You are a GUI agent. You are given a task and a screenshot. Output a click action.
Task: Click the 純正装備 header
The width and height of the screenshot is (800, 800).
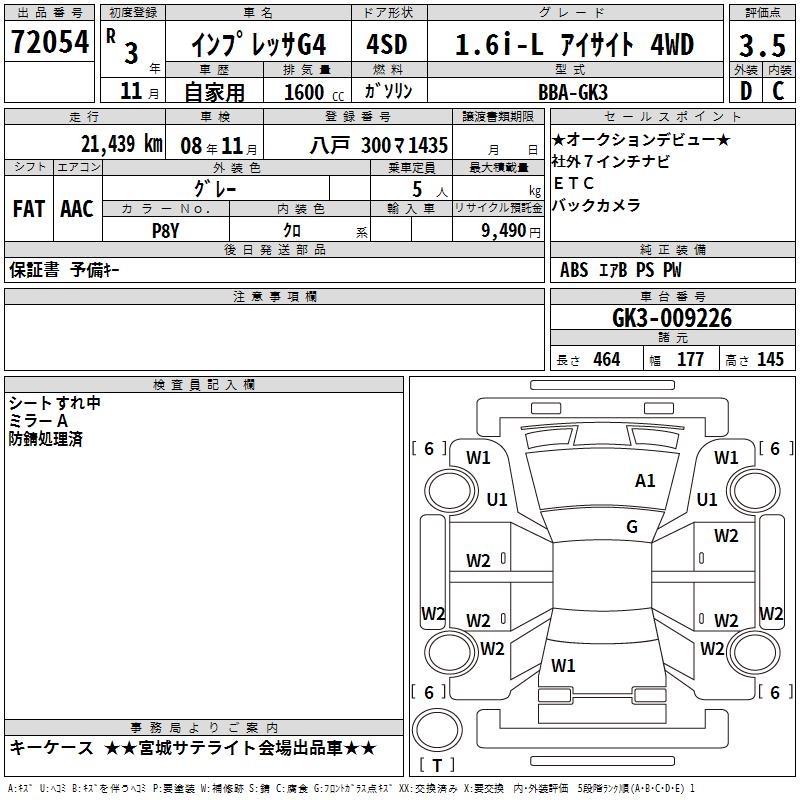pyautogui.click(x=672, y=250)
